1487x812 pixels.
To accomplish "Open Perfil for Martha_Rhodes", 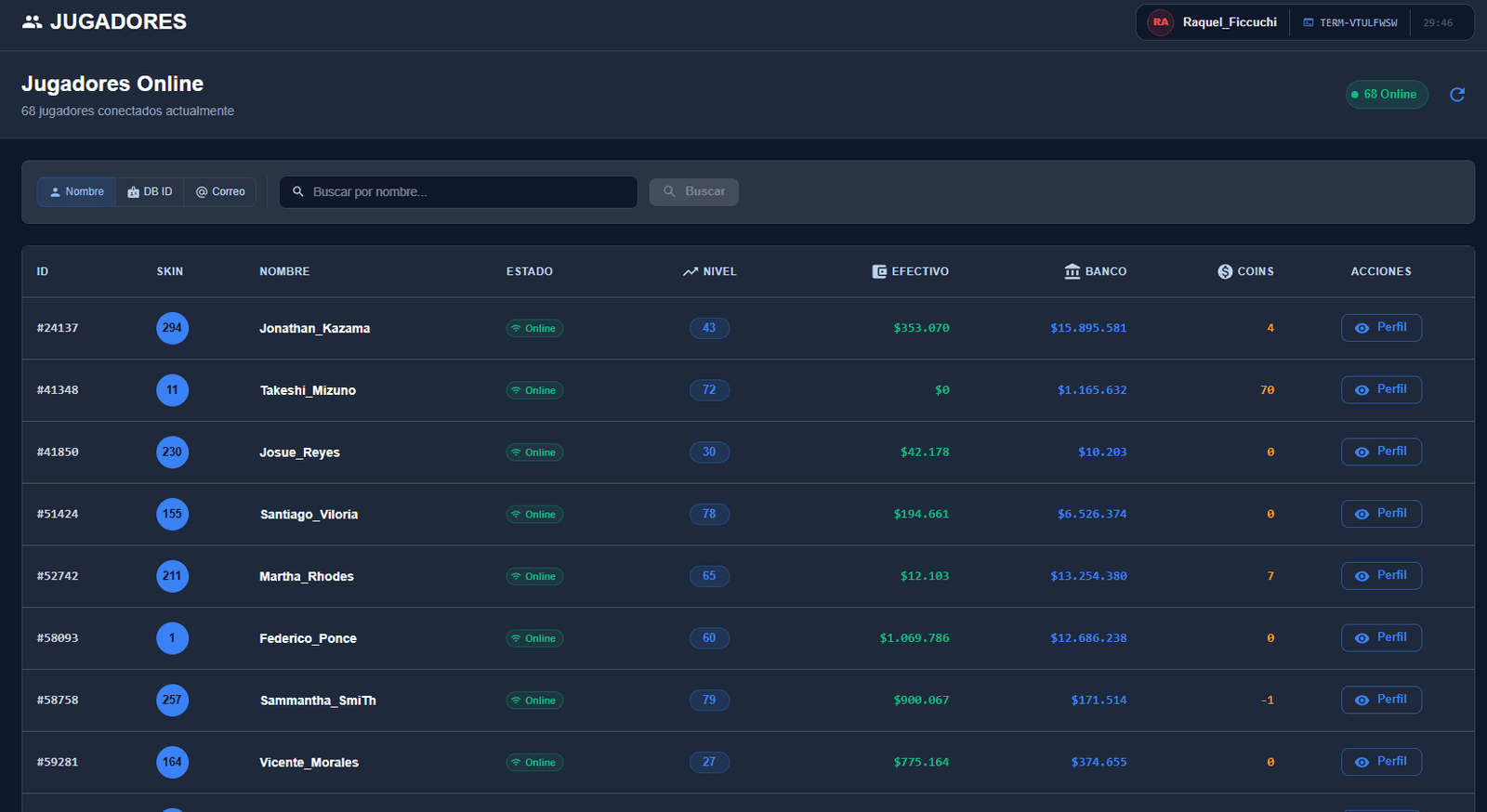I will click(1381, 575).
